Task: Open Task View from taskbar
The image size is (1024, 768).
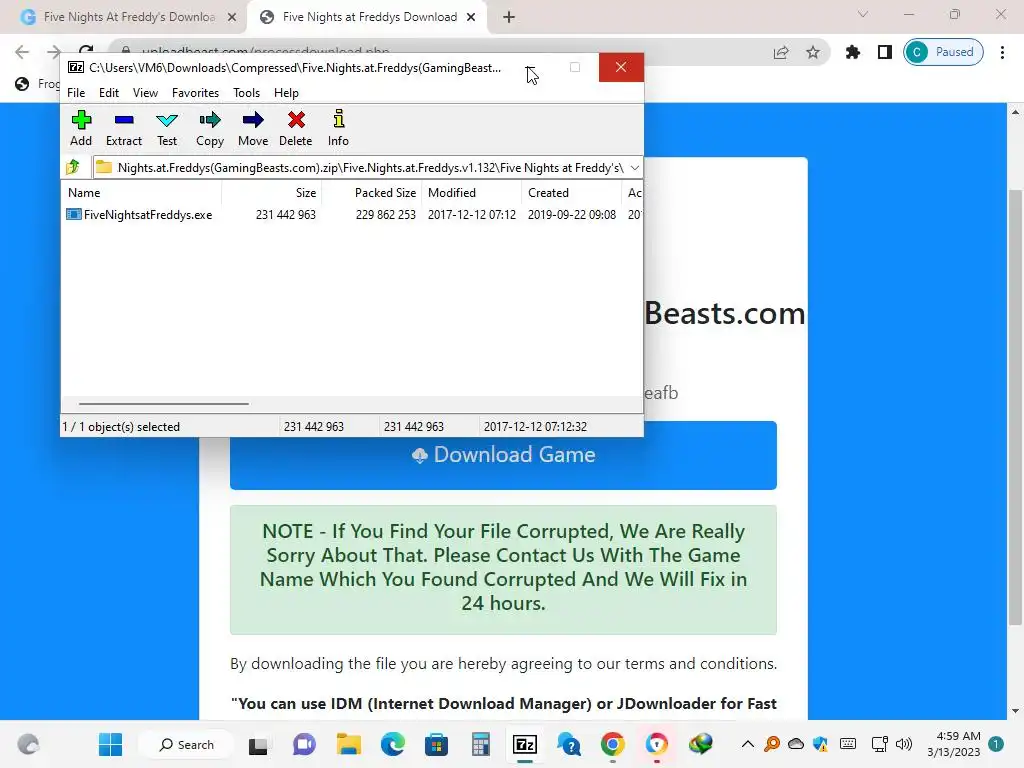Action: tap(258, 744)
